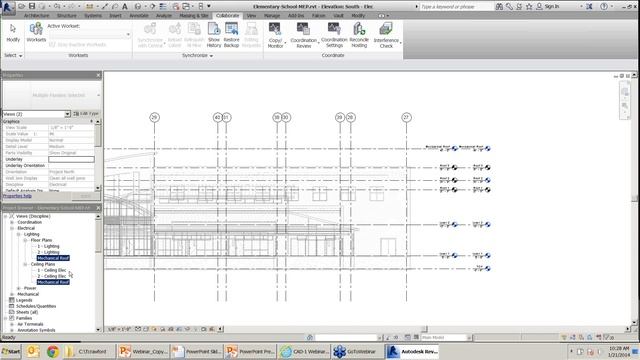Select Mechanical Roof under Ceiling Plans
Viewport: 640px width, 360px height.
pyautogui.click(x=53, y=282)
